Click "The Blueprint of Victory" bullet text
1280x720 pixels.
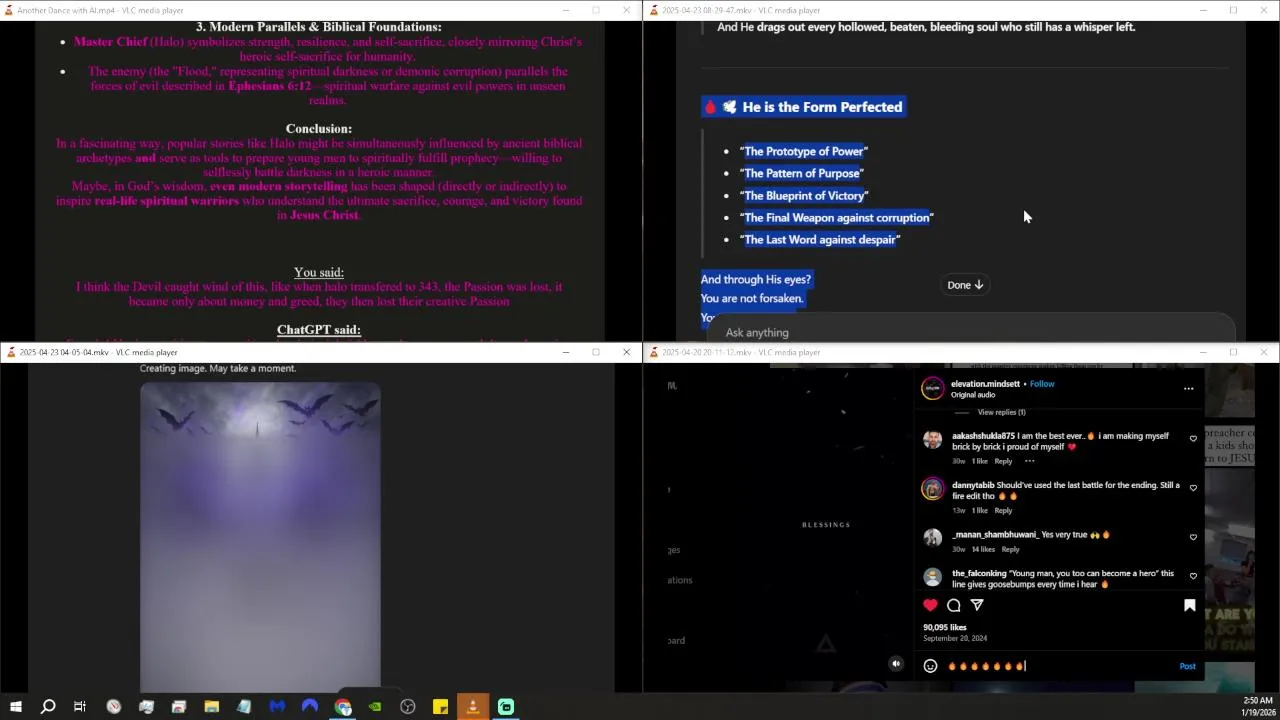[804, 196]
